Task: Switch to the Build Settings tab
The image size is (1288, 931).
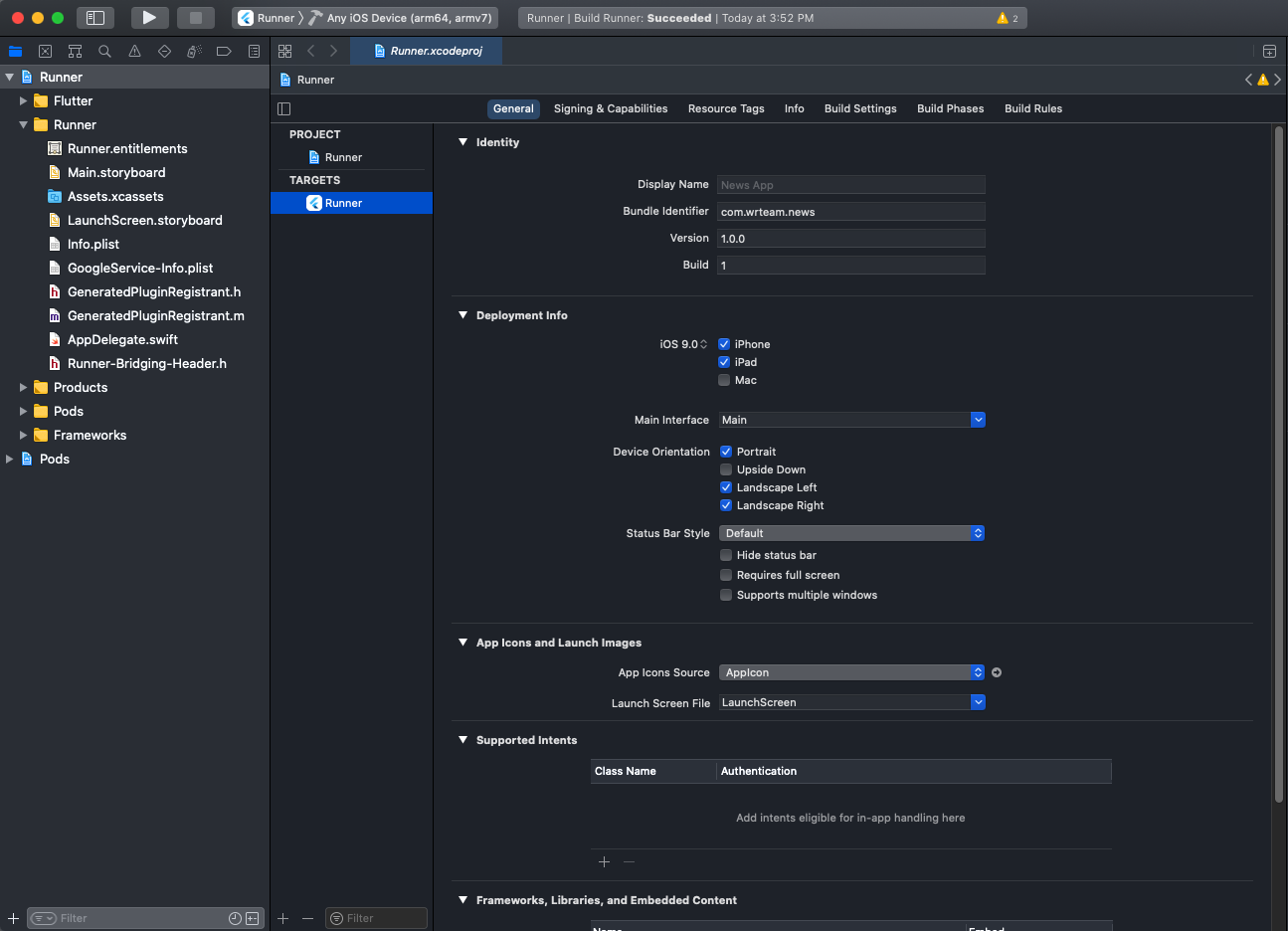Action: click(x=859, y=108)
